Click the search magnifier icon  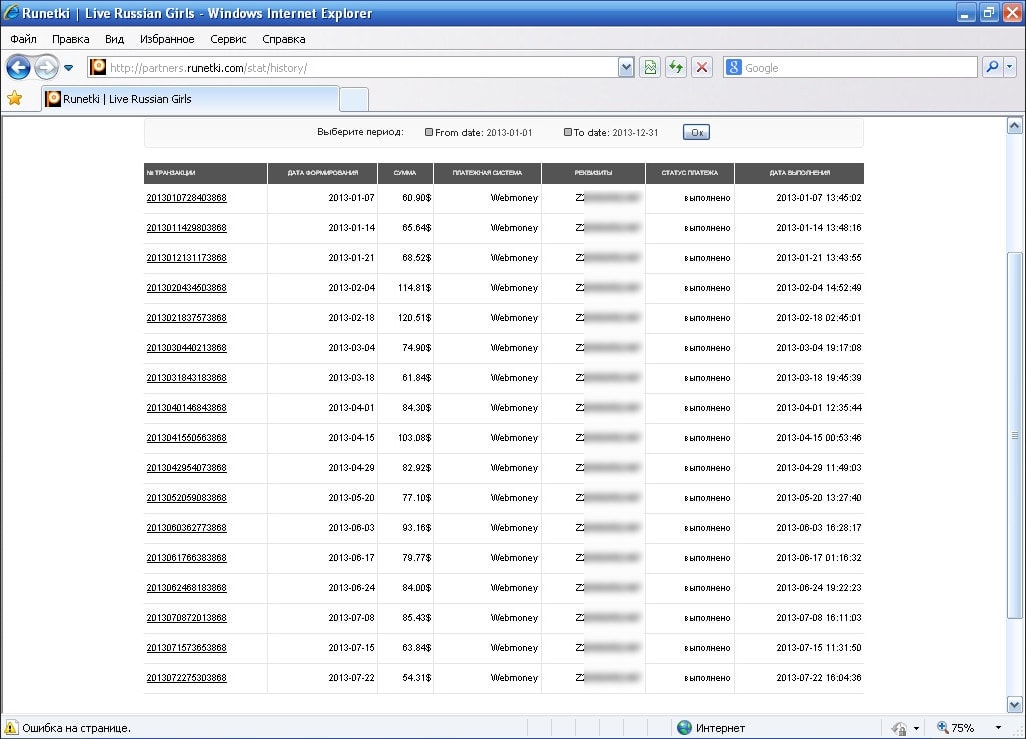(992, 68)
